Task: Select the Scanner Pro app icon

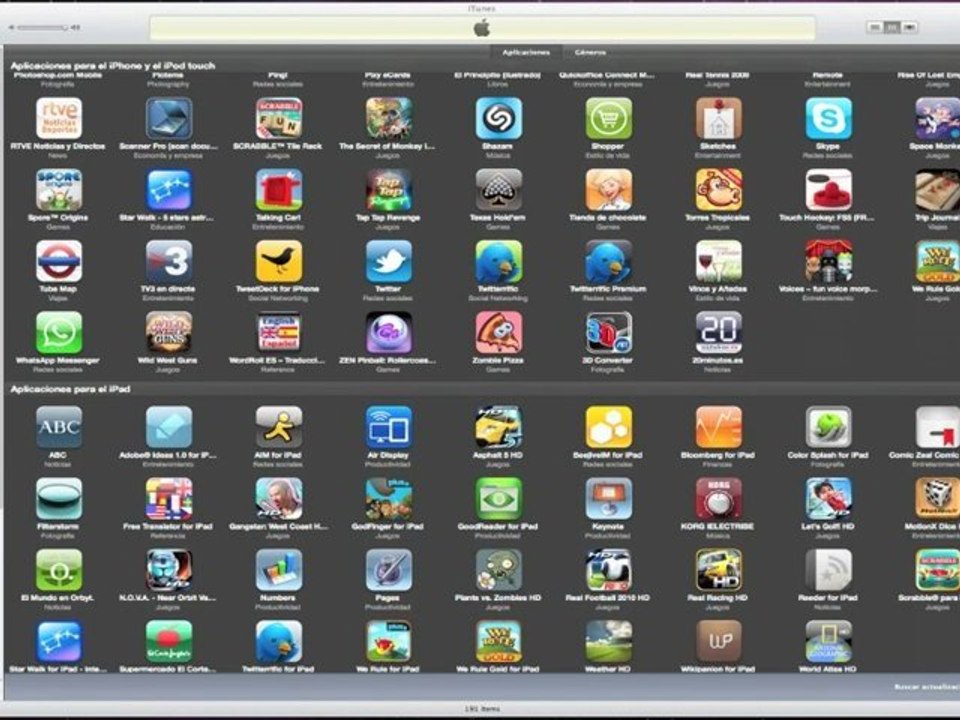Action: click(x=168, y=118)
